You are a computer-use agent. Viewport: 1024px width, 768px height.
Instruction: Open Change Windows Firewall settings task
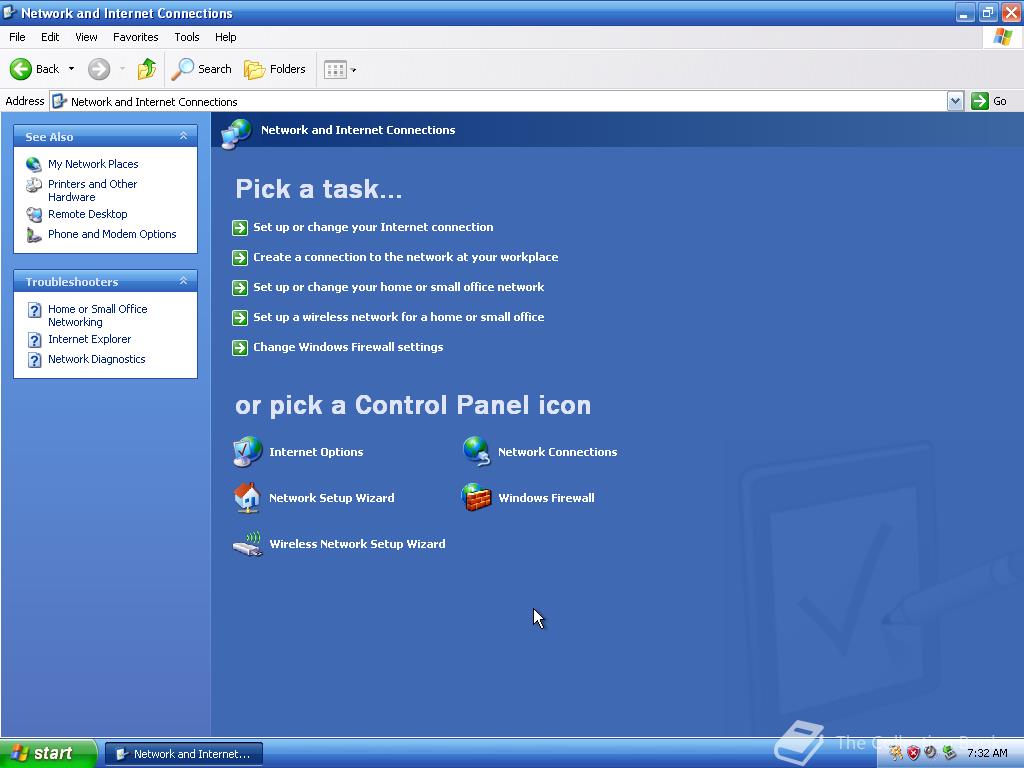click(348, 347)
